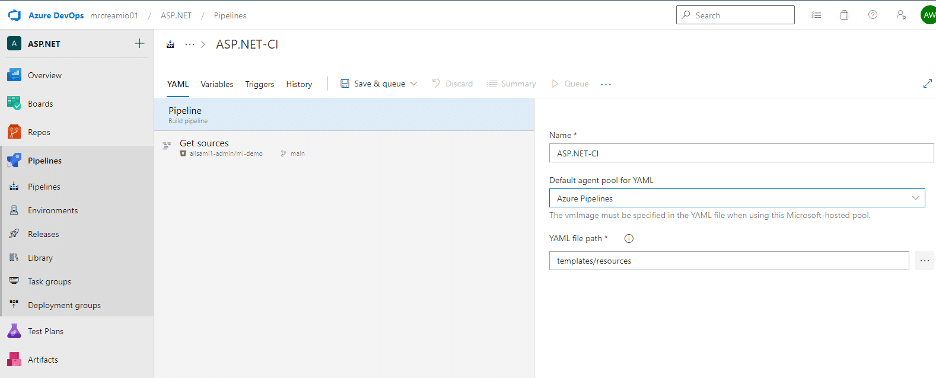
Task: Open the Overview sidebar icon
Action: coord(15,75)
